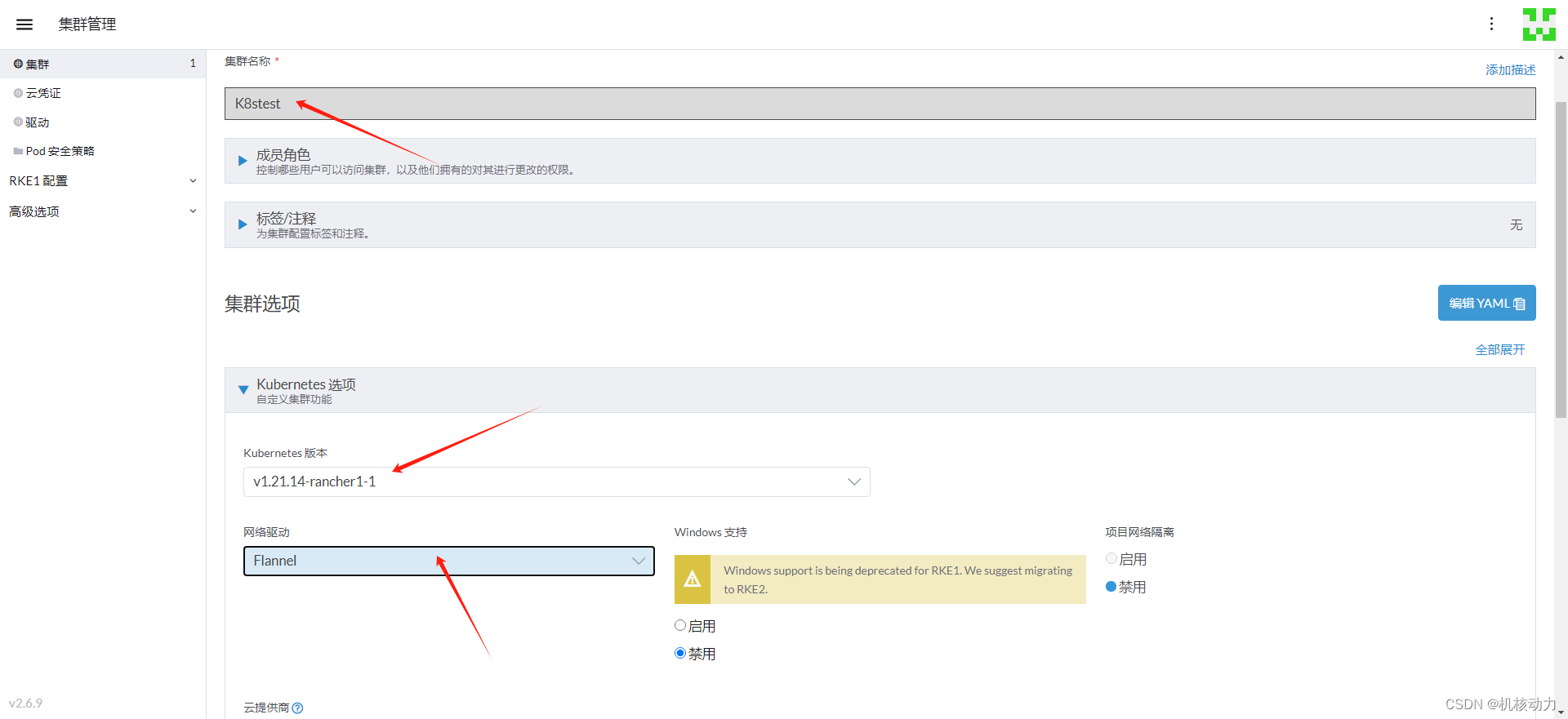
Task: Click the help icon next to 云提供商
Action: tap(297, 708)
